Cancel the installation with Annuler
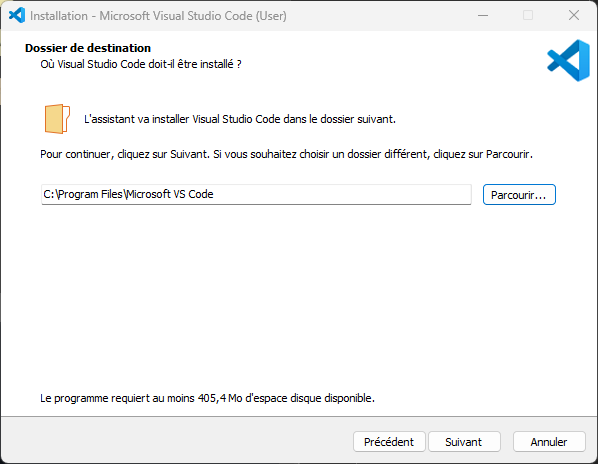 click(549, 442)
